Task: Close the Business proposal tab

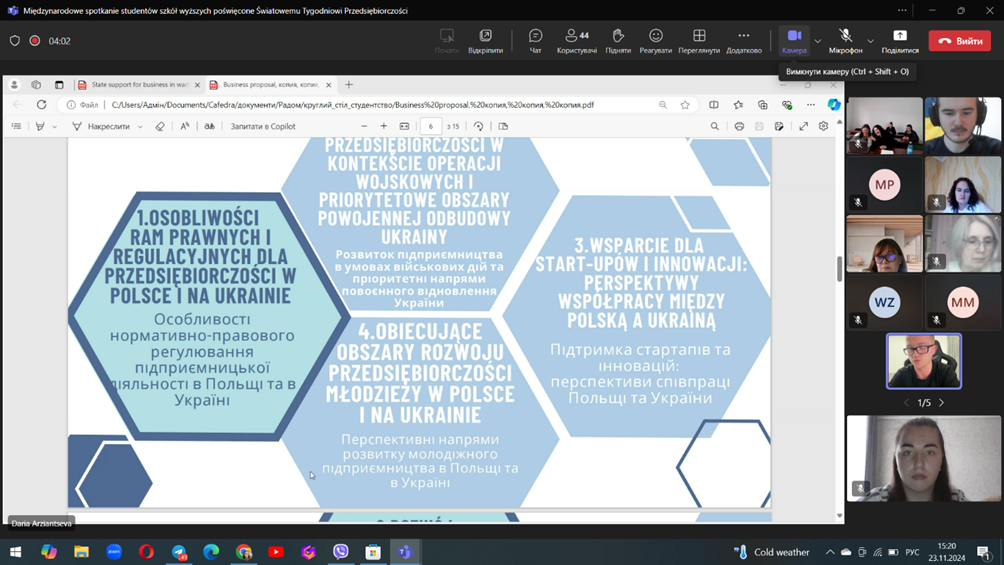Action: click(328, 85)
